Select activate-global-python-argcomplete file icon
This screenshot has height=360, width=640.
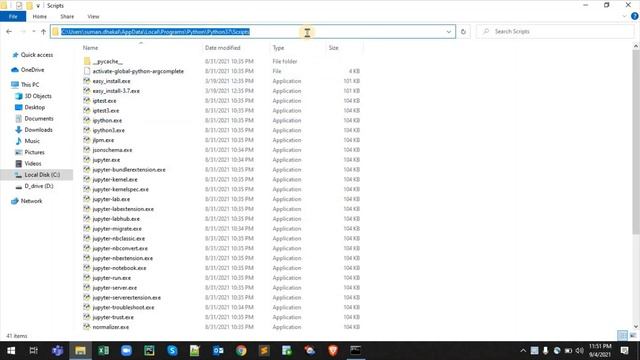[87, 71]
